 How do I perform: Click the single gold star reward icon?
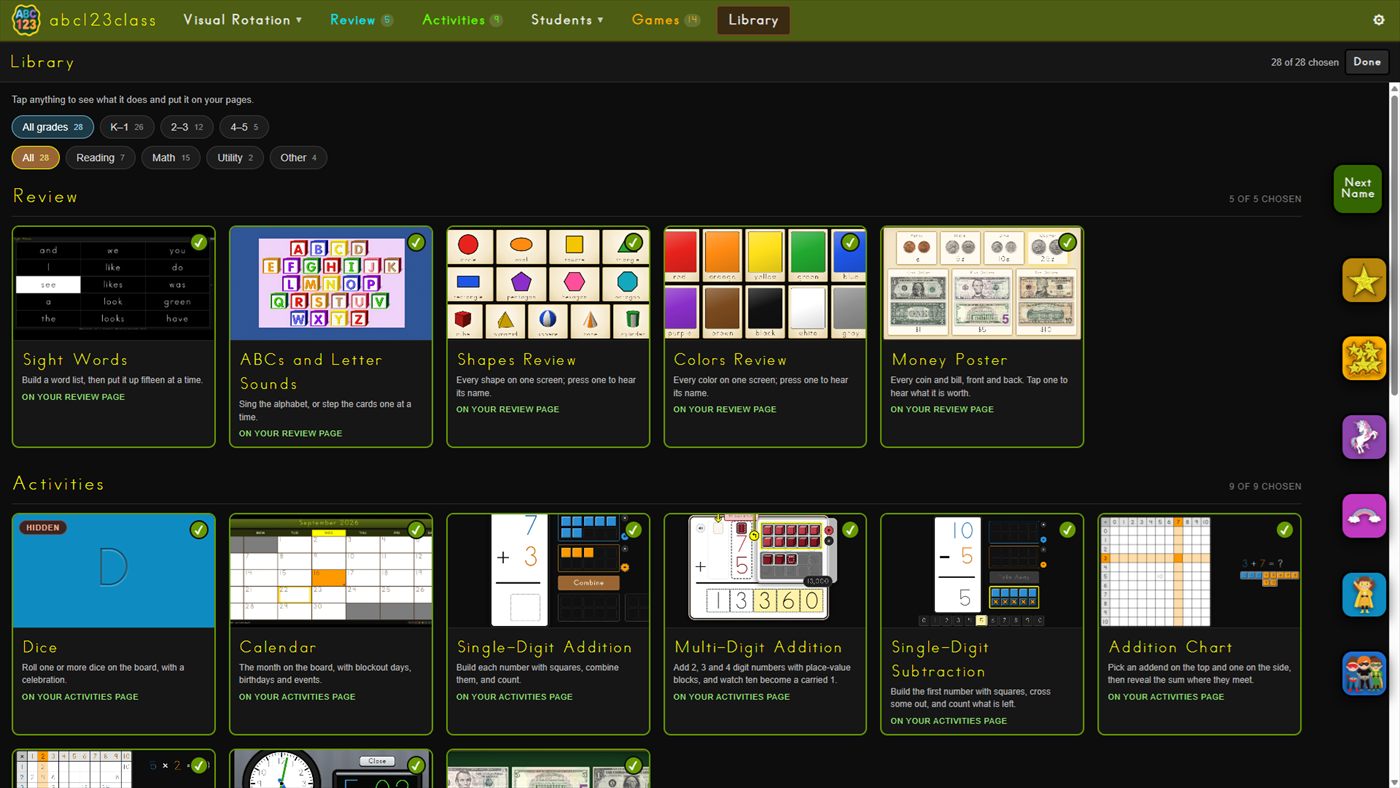1364,280
